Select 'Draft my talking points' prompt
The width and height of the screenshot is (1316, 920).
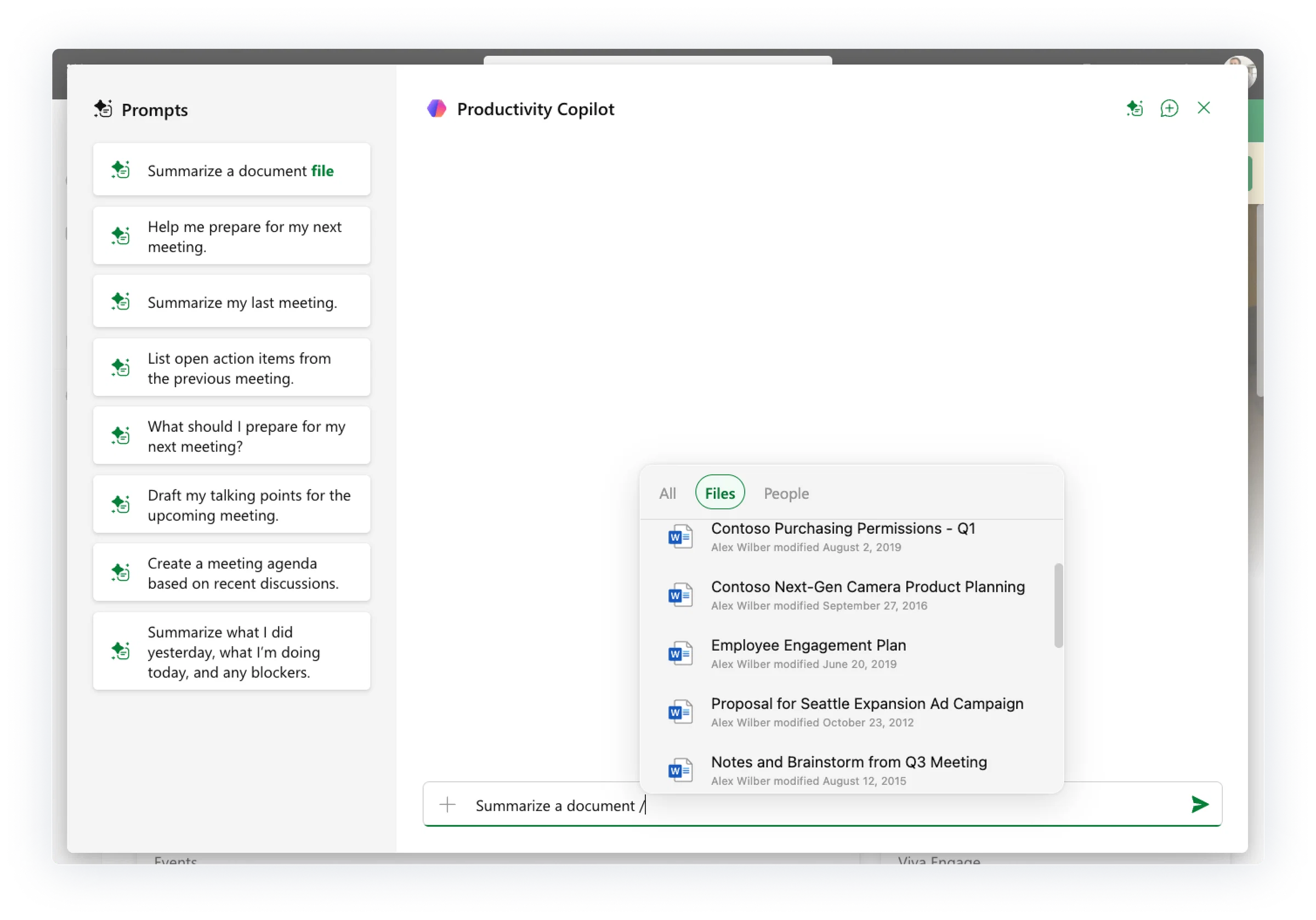231,505
